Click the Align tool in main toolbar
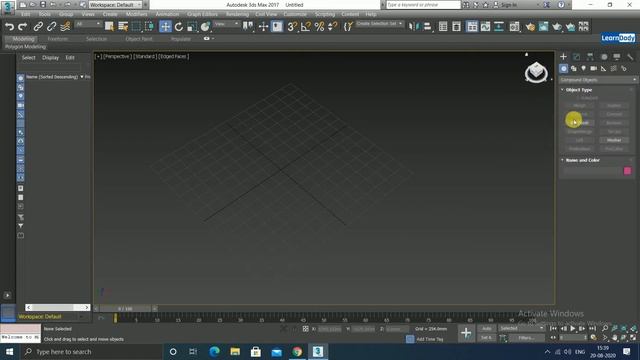 [427, 27]
